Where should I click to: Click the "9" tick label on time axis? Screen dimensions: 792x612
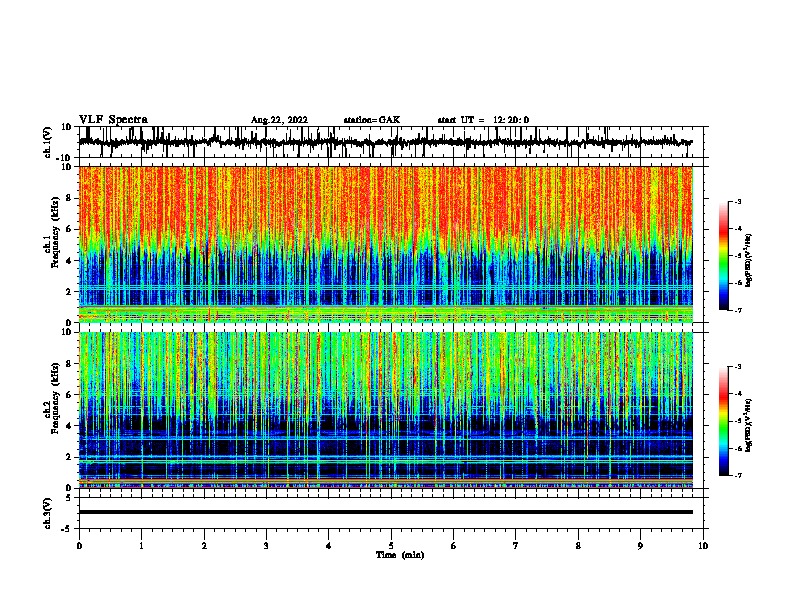pos(640,546)
